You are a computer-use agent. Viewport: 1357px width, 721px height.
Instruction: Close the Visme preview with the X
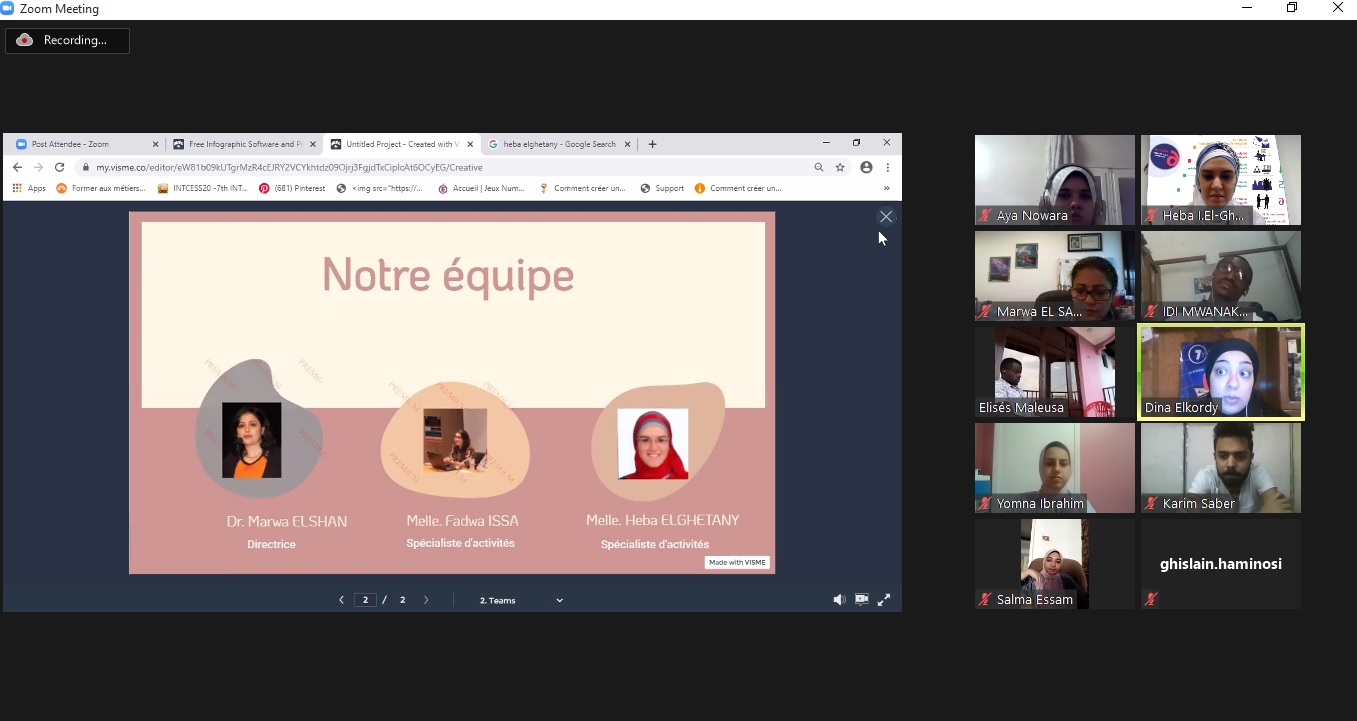tap(885, 217)
